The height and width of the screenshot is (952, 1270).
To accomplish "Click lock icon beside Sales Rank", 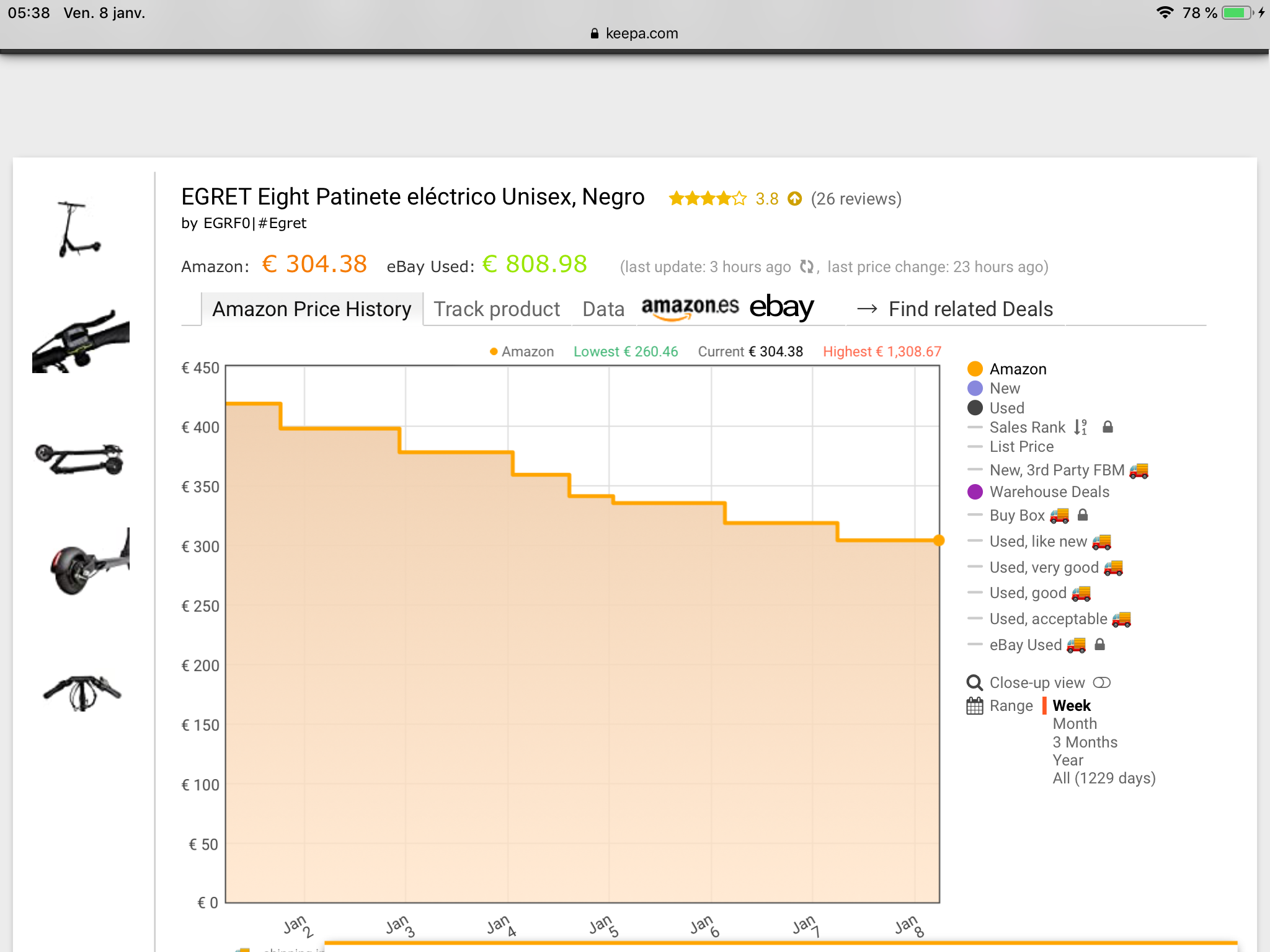I will [x=1108, y=427].
